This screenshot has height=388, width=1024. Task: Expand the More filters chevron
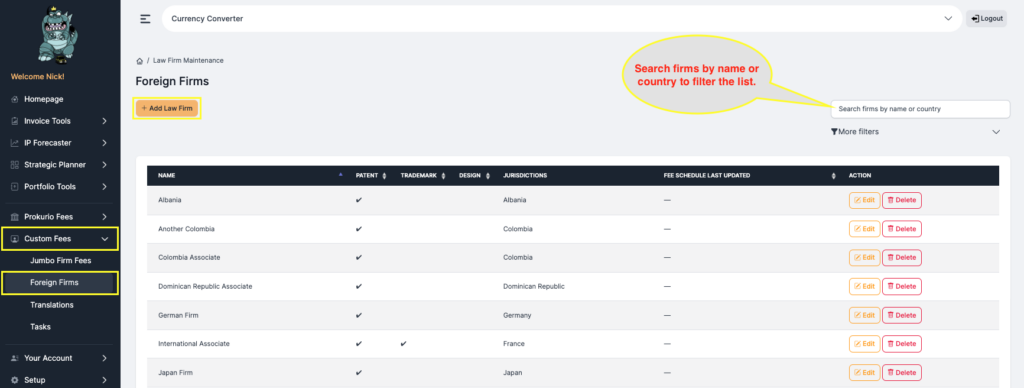point(996,132)
